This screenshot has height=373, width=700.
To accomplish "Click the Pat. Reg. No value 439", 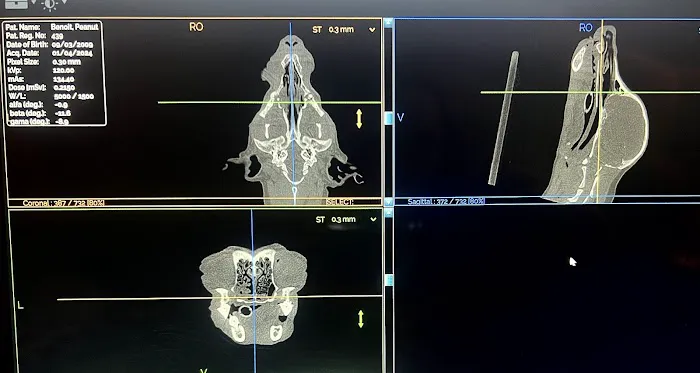I will pos(57,36).
